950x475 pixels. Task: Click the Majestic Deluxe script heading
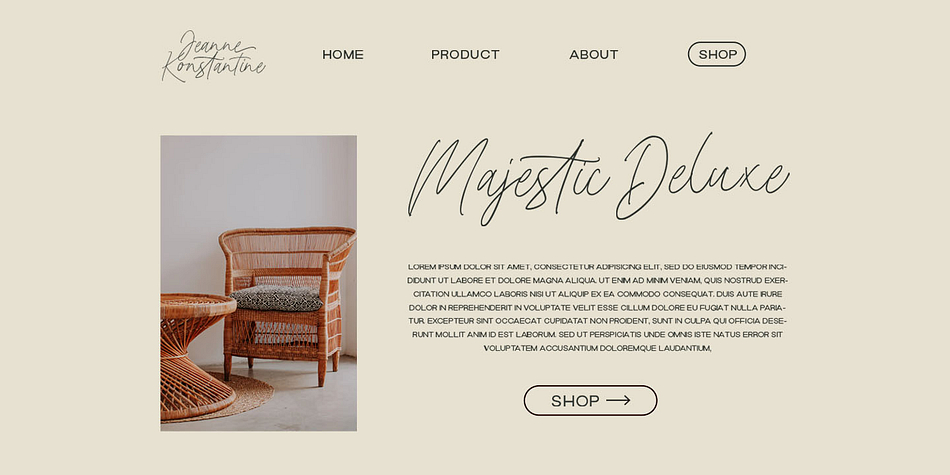click(599, 179)
